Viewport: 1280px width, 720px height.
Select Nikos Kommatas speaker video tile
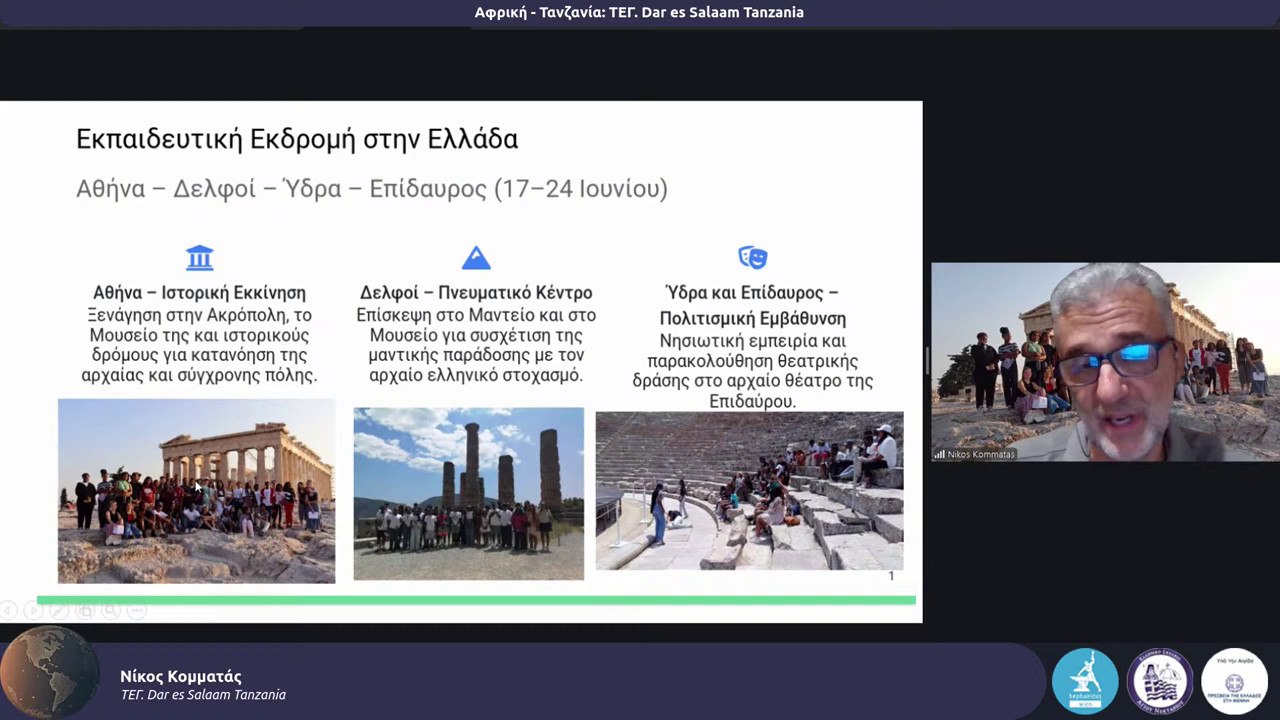pos(1105,361)
